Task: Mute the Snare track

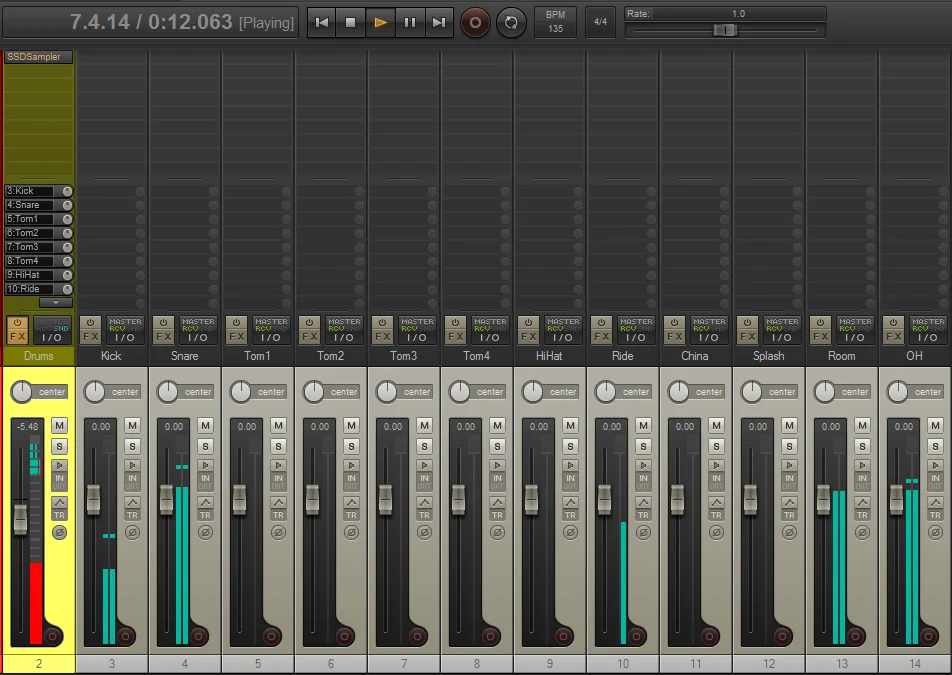Action: click(x=205, y=426)
